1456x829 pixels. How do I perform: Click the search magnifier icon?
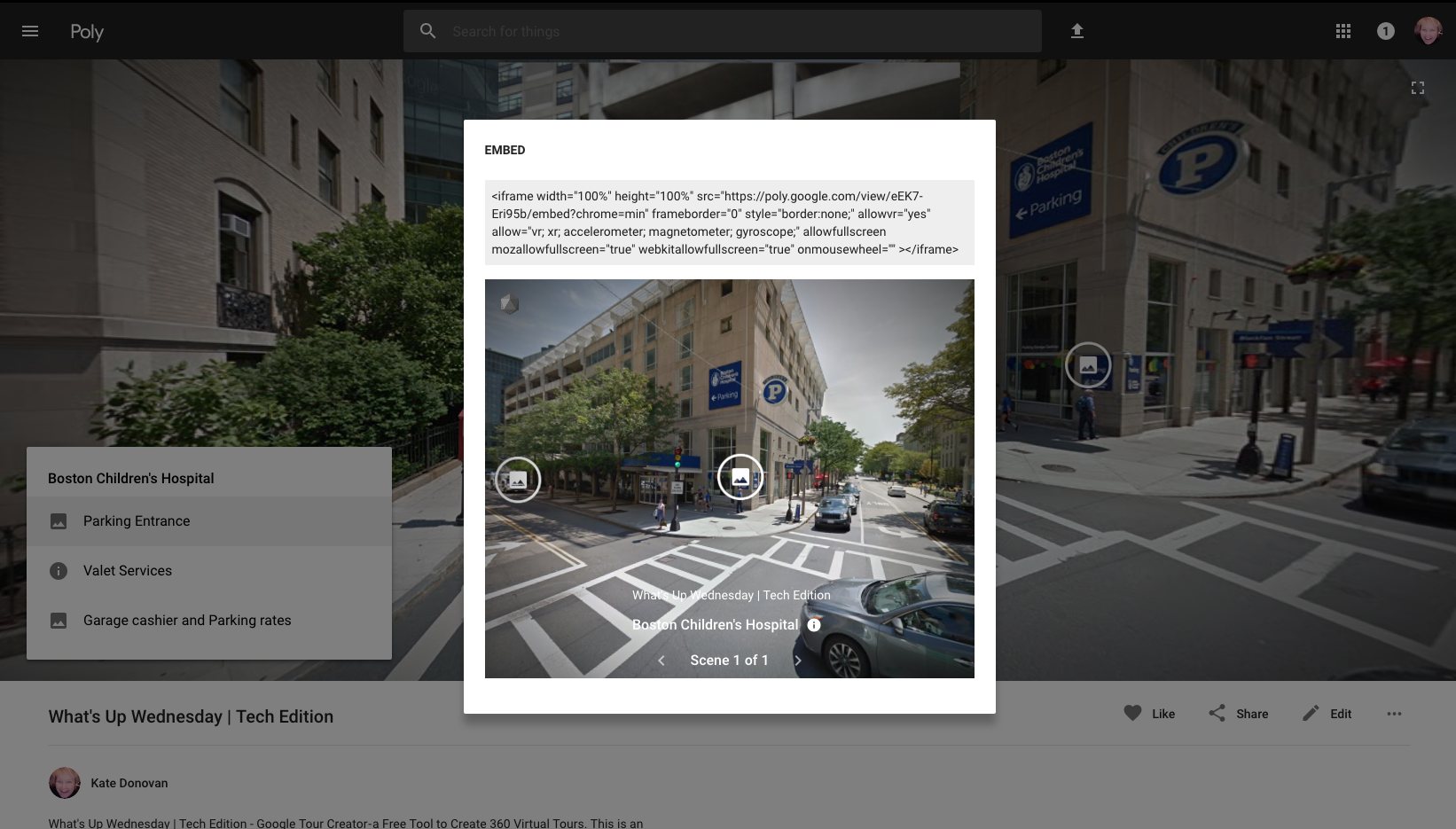point(427,31)
